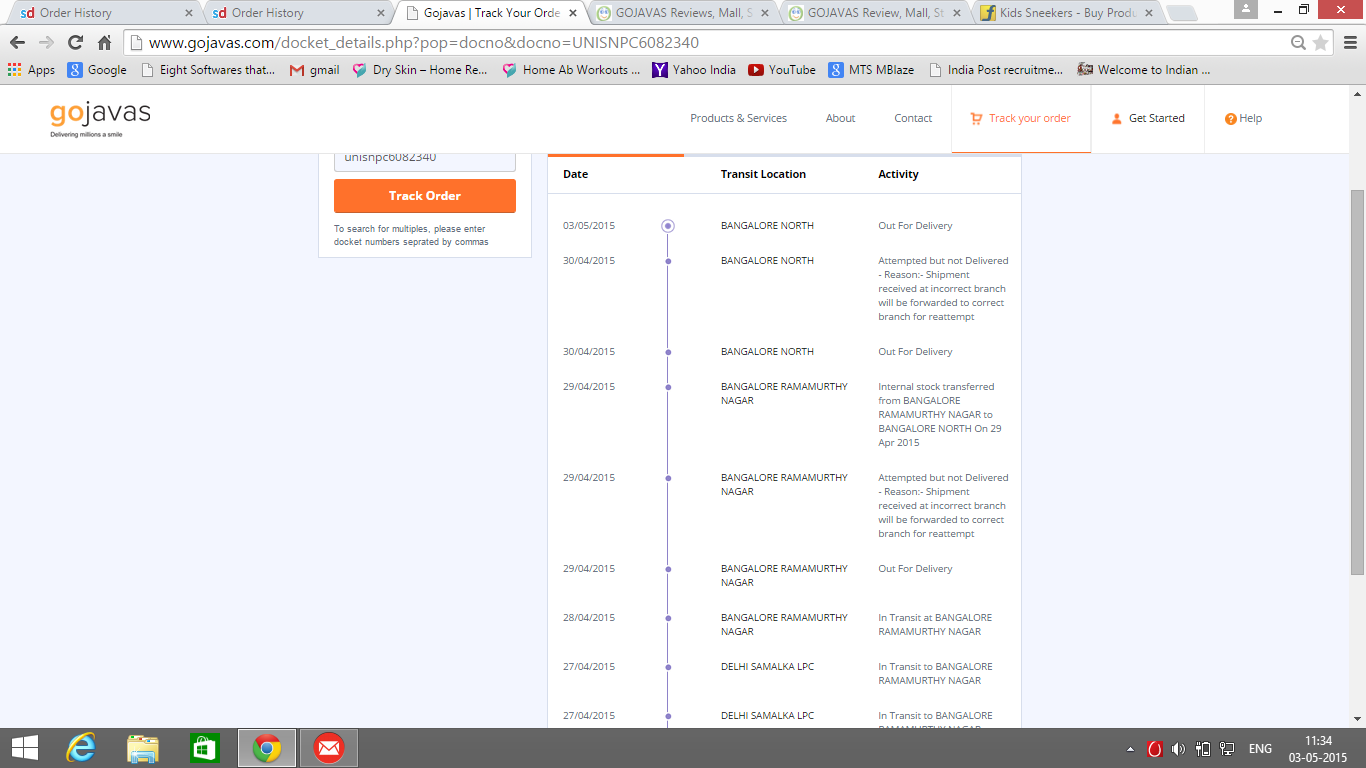Bookmark this page with star icon
This screenshot has height=768, width=1366.
(1320, 43)
